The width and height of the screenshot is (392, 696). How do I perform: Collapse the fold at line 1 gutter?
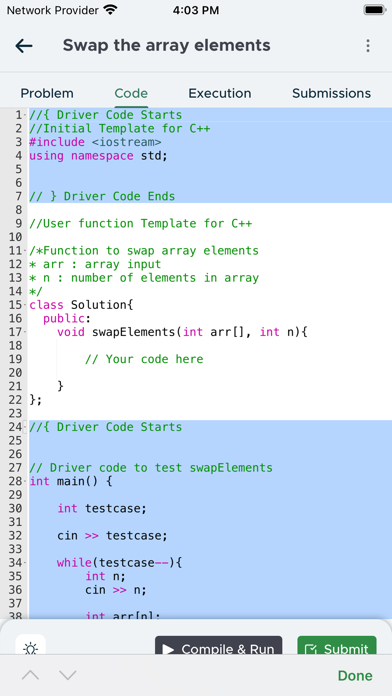pos(25,115)
